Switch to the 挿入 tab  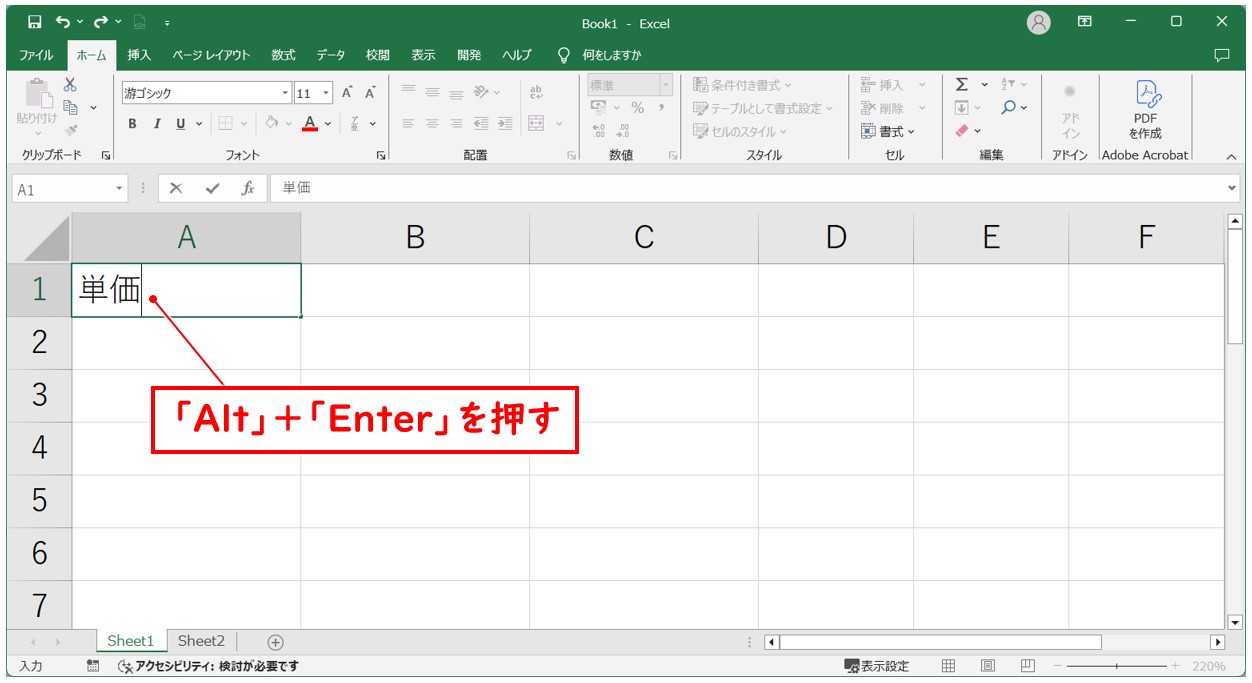[x=139, y=55]
